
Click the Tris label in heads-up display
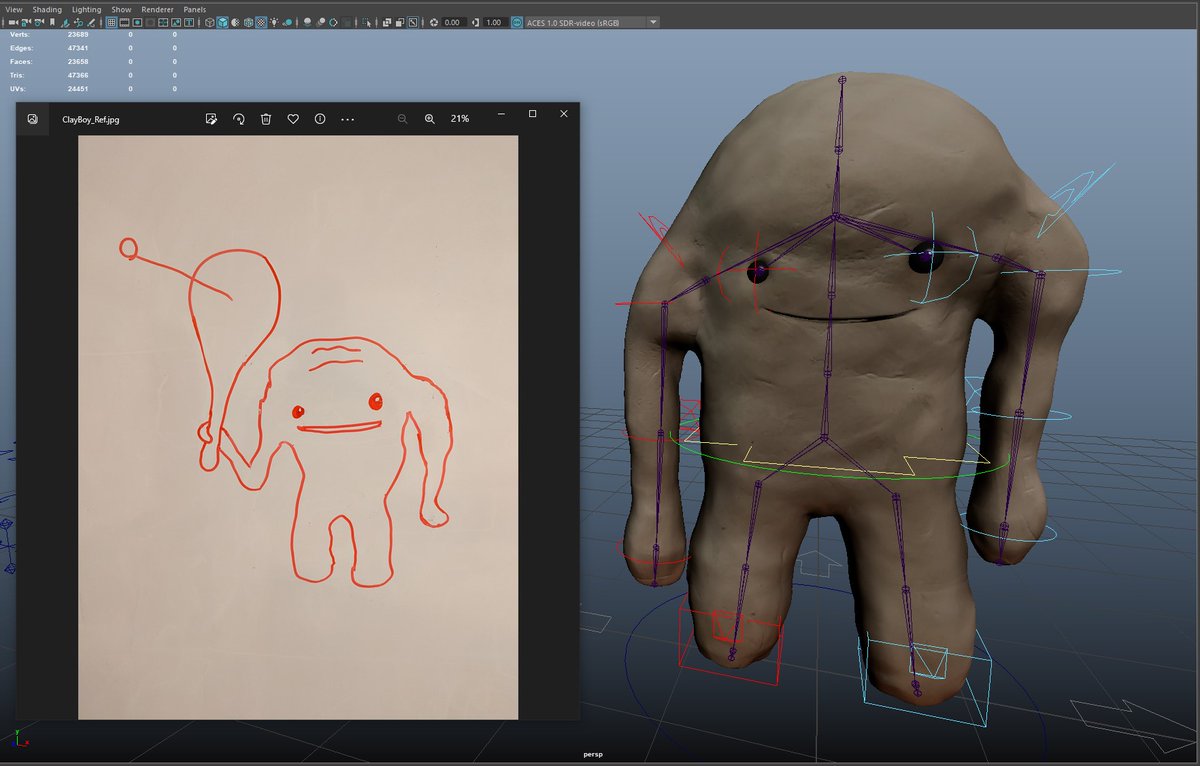tap(17, 75)
